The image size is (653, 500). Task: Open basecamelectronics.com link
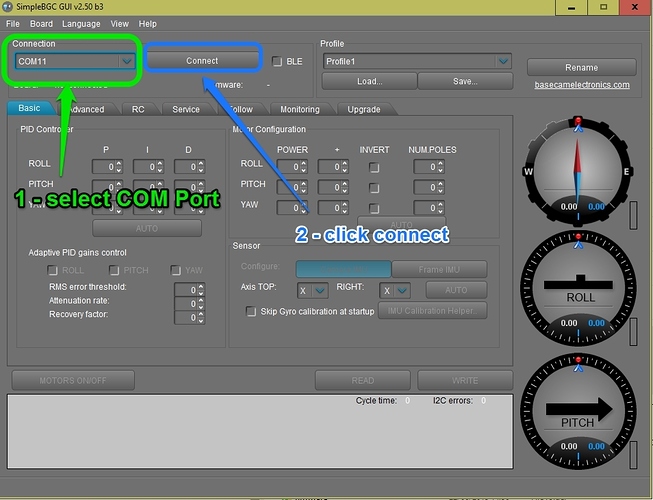coord(582,85)
